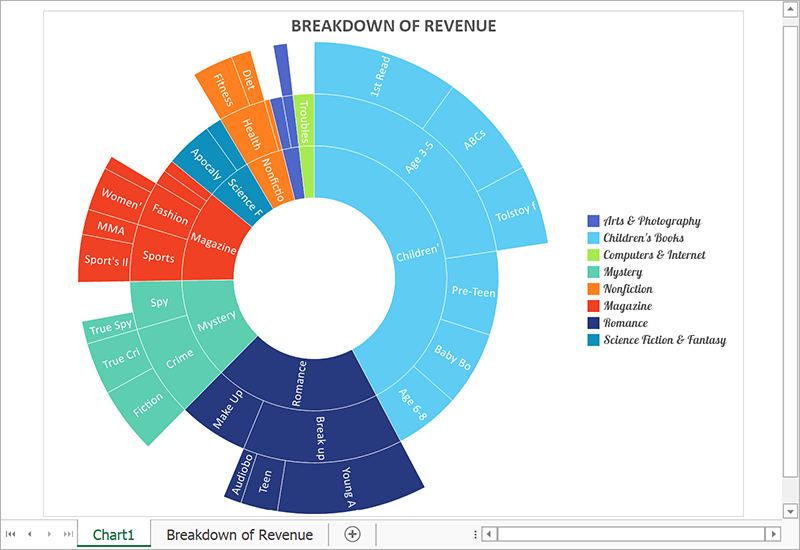Select the Pre-Teen chart segment

point(472,292)
